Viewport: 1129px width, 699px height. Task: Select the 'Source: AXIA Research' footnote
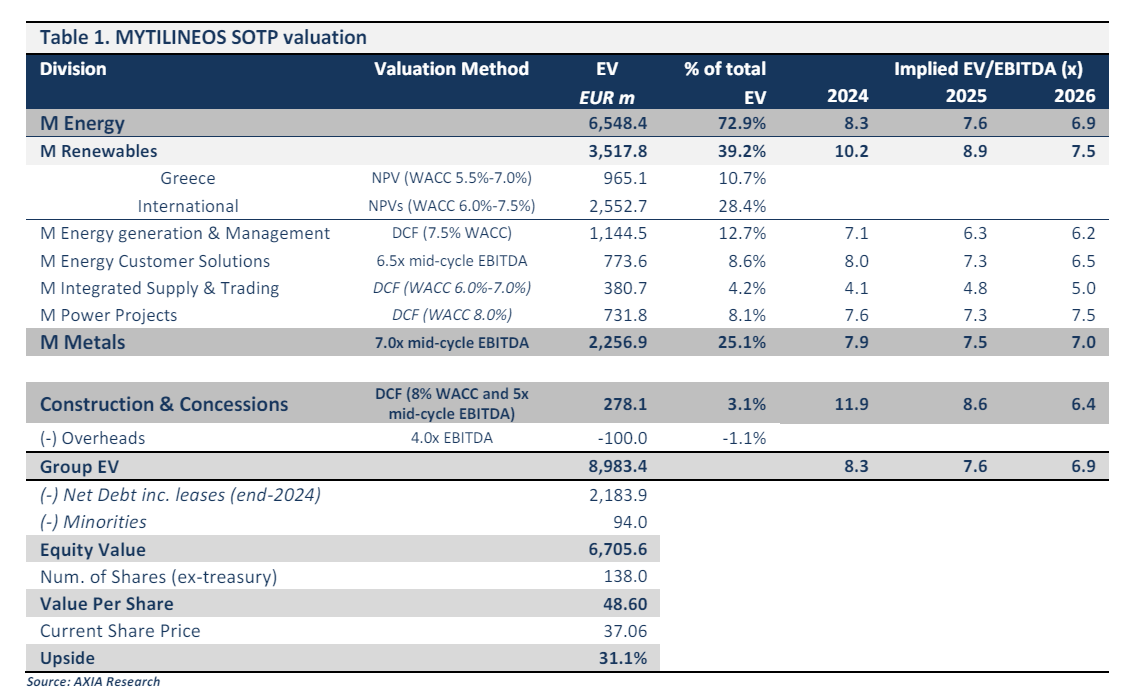pyautogui.click(x=94, y=682)
